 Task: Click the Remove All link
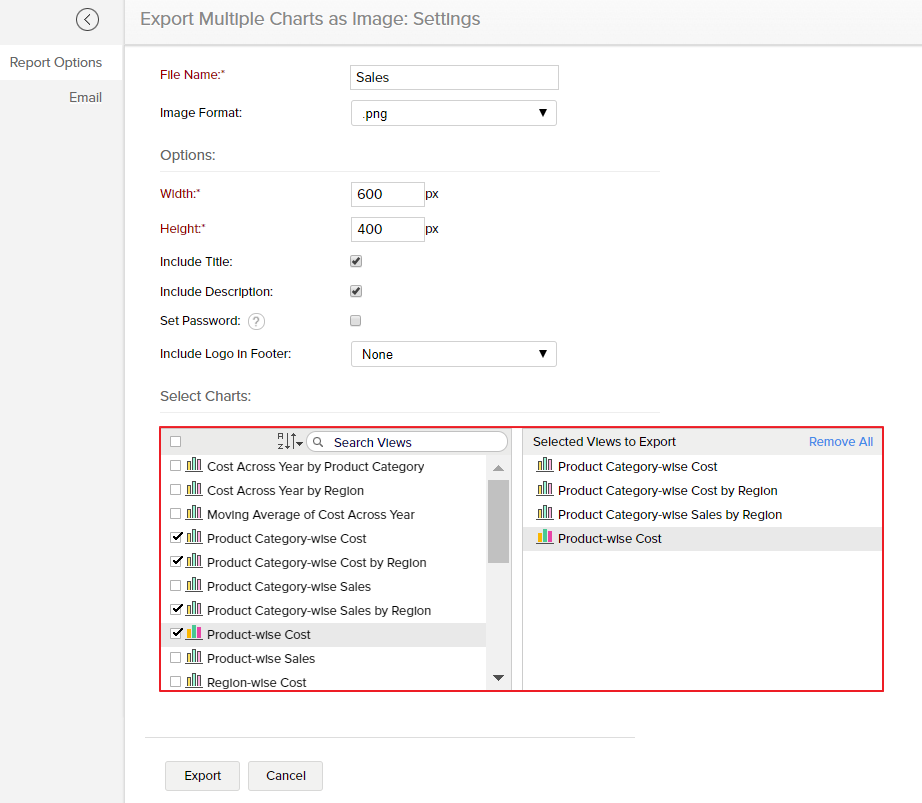840,441
